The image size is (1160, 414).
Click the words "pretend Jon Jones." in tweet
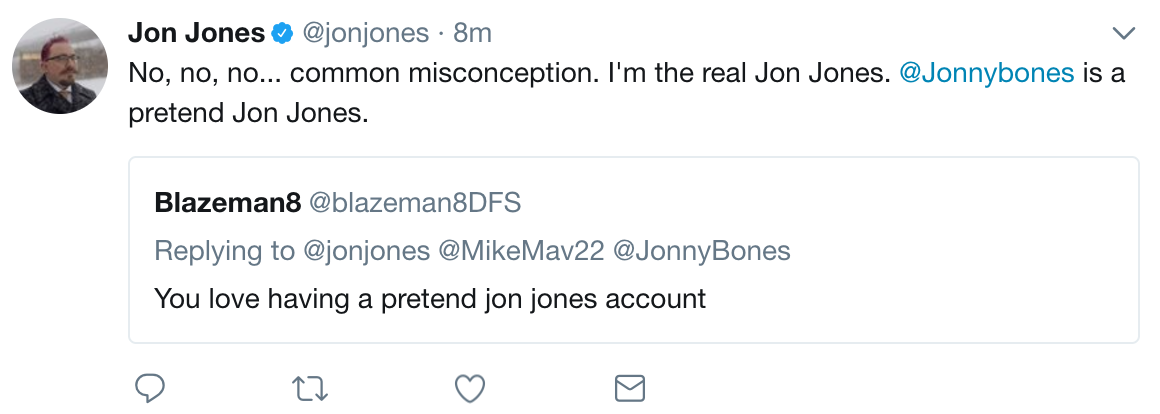coord(249,113)
